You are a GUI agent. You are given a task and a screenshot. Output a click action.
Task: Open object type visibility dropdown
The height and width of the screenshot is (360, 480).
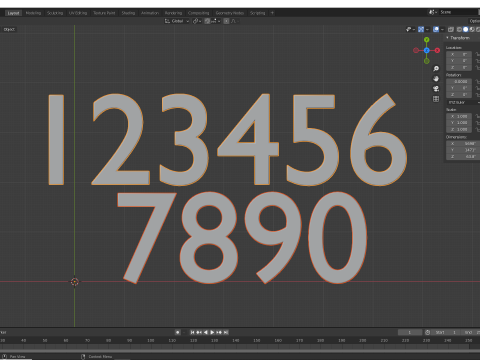pos(410,29)
